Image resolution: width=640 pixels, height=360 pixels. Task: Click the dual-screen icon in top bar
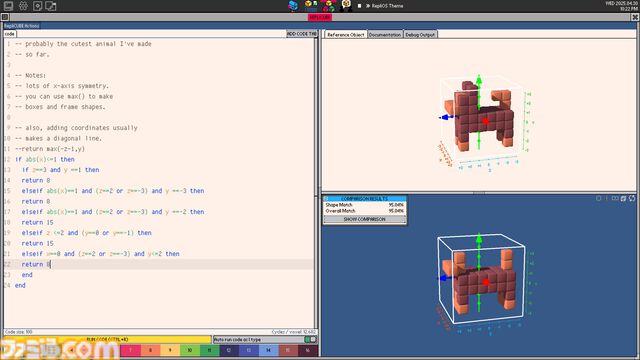(51, 6)
